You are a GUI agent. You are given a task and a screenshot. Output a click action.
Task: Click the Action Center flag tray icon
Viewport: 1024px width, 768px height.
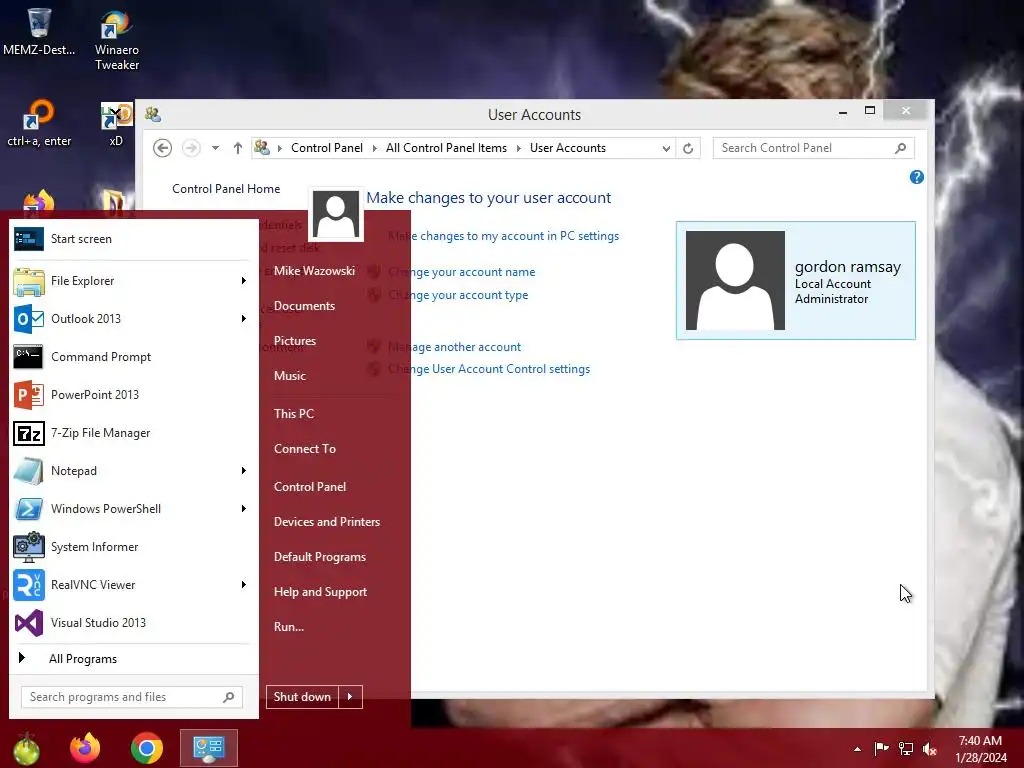(881, 748)
